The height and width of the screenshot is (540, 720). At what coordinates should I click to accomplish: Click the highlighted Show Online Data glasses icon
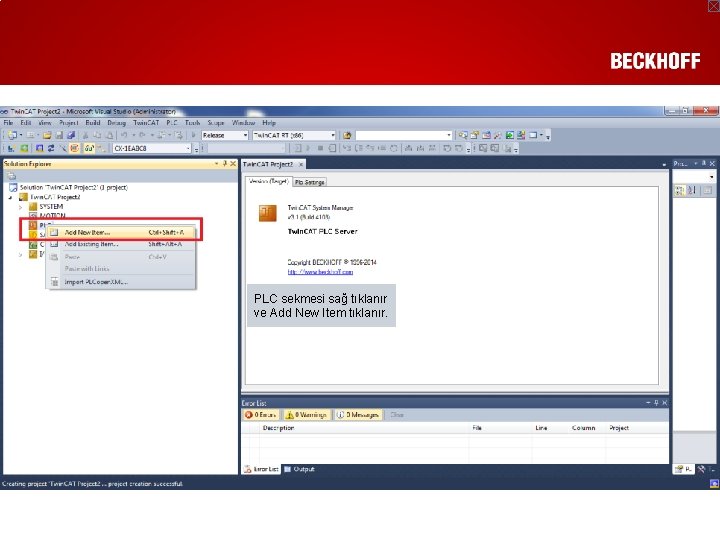click(89, 148)
